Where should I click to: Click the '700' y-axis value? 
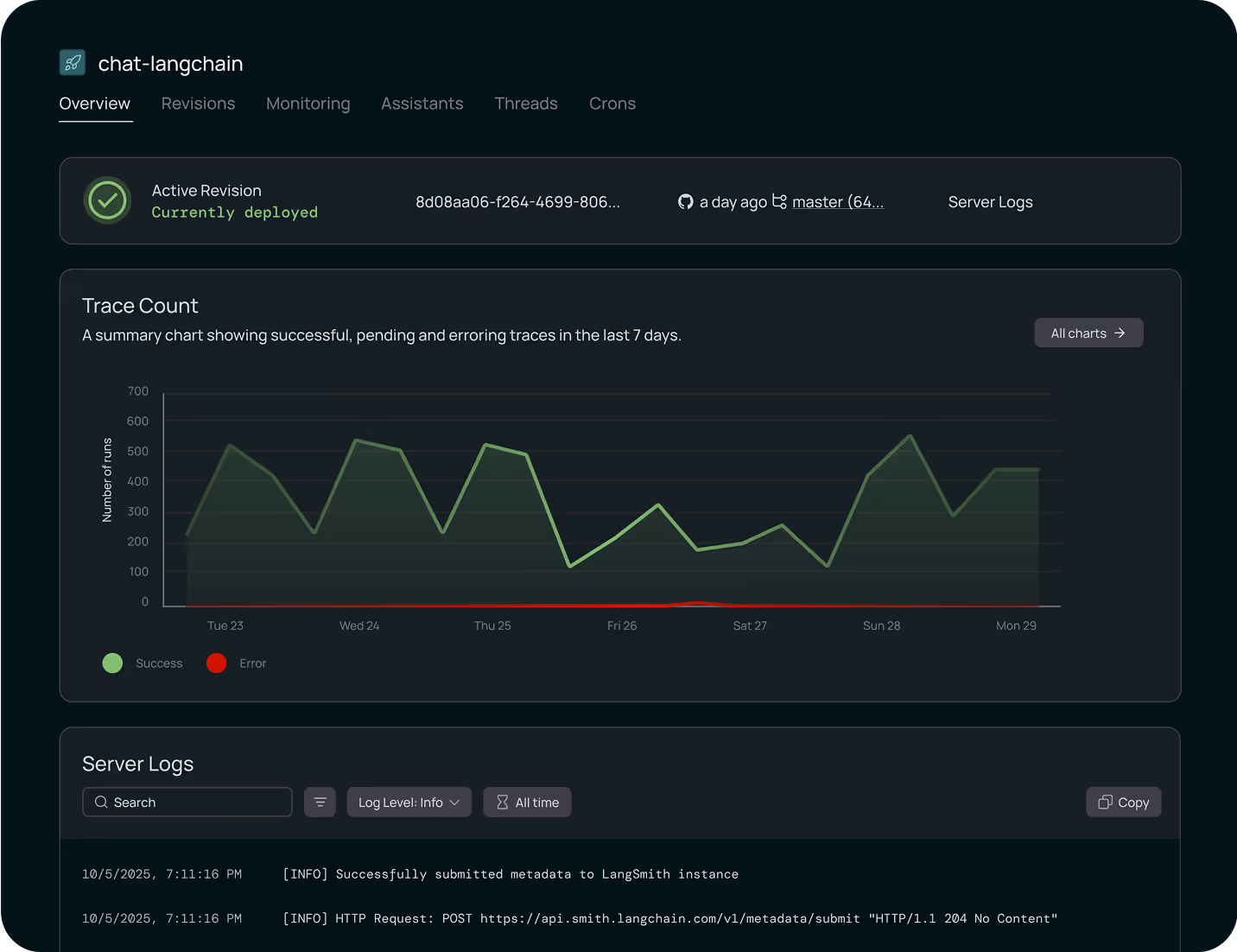(138, 391)
